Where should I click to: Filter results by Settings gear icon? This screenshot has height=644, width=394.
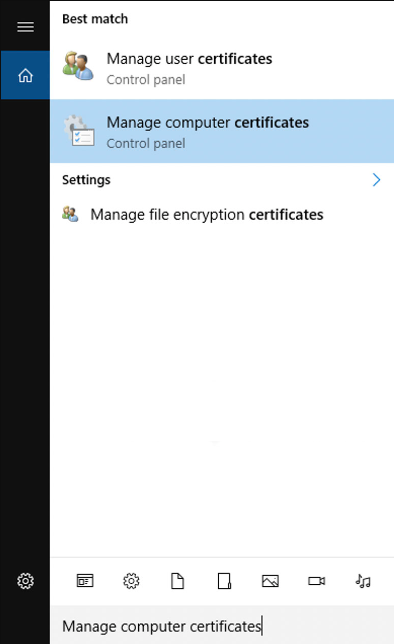click(x=131, y=581)
